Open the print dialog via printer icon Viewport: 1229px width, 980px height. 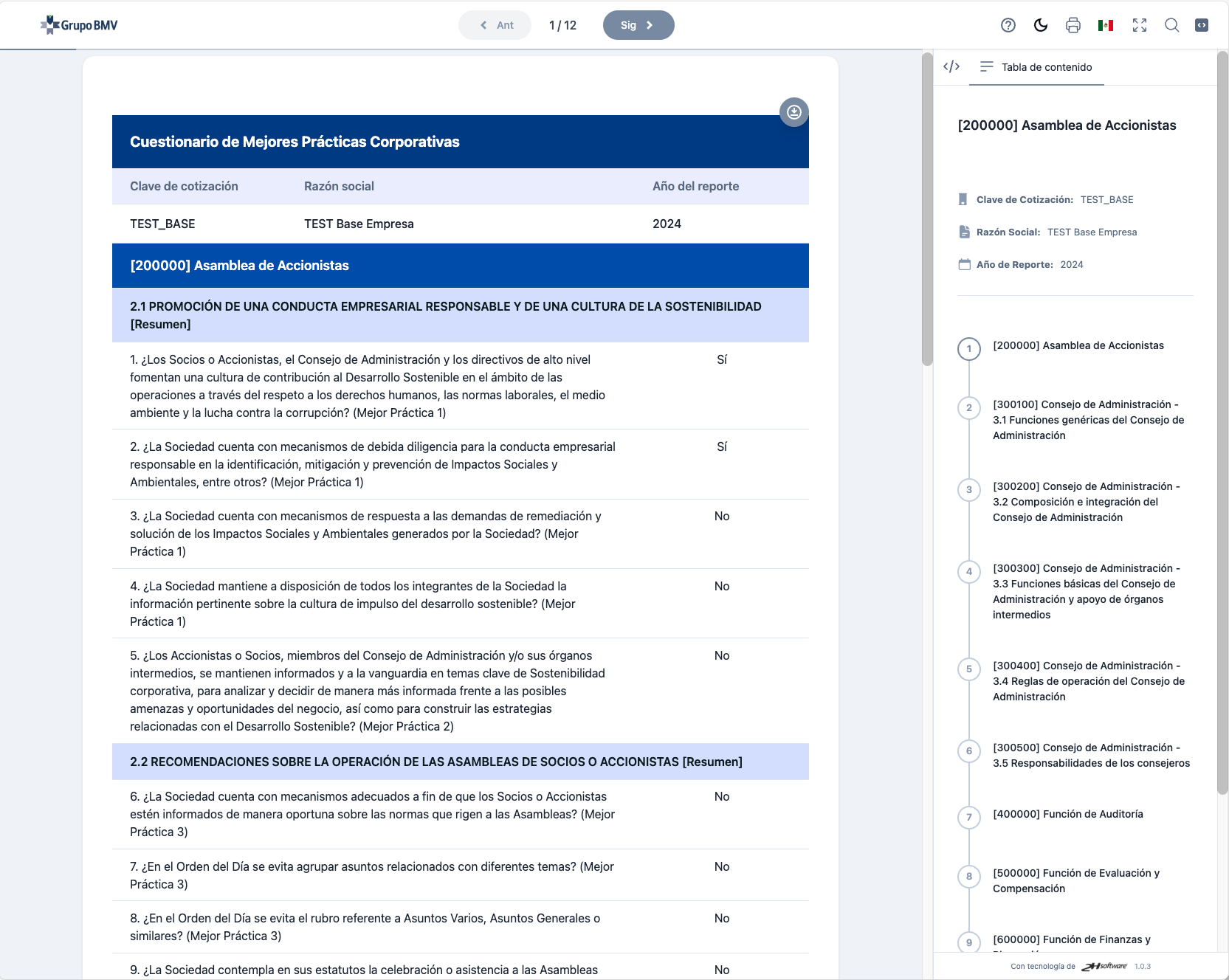click(x=1073, y=24)
